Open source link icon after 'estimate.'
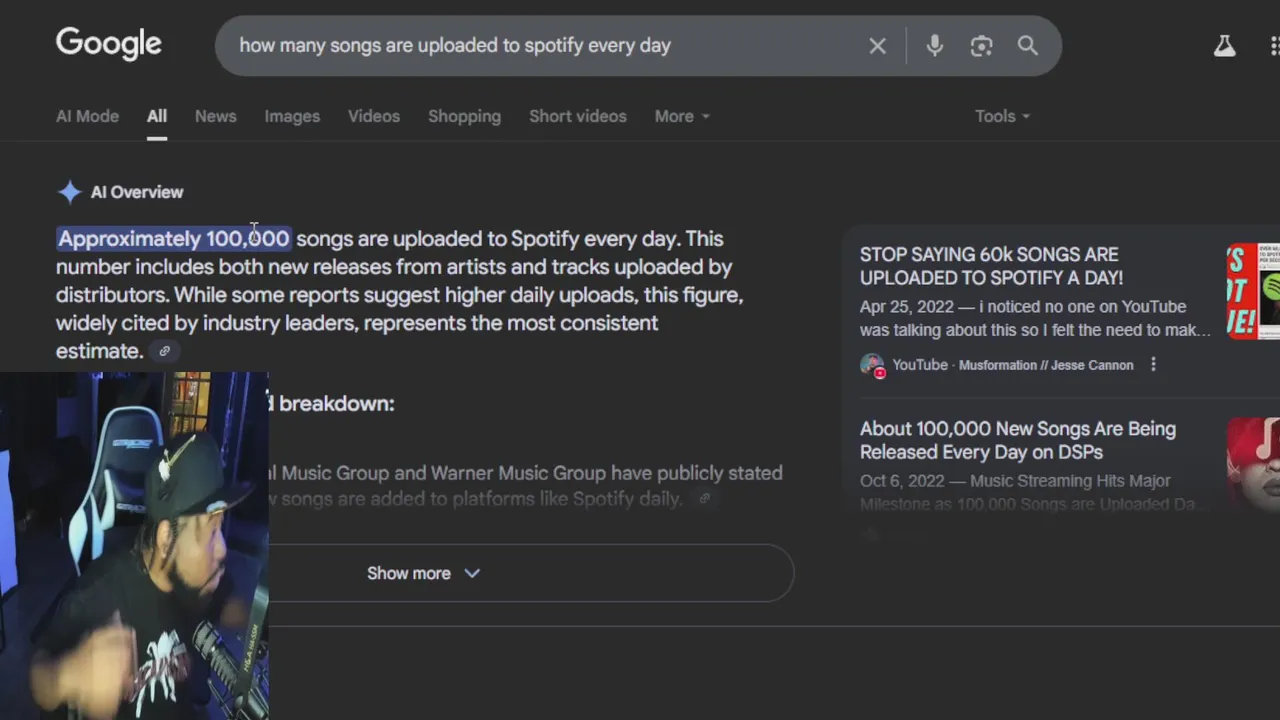This screenshot has height=720, width=1280. click(164, 351)
